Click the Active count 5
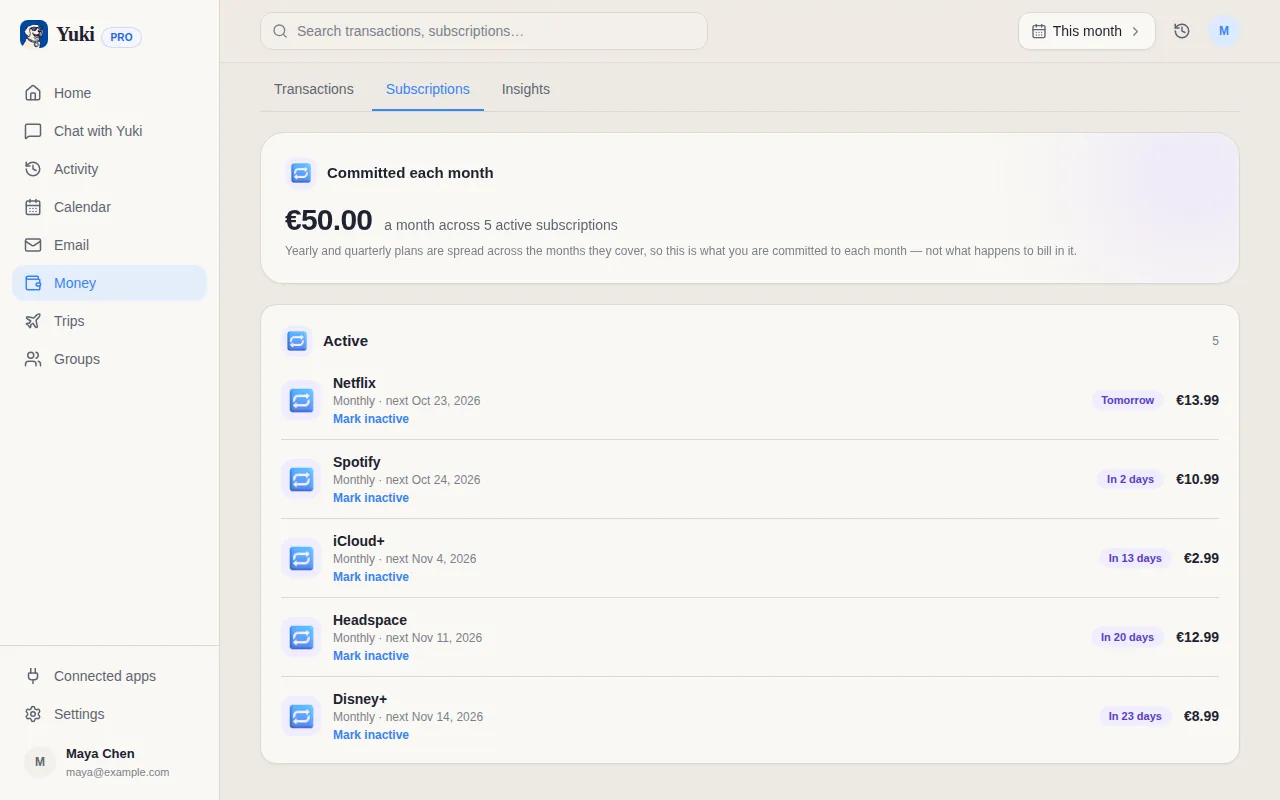This screenshot has width=1280, height=800. click(1215, 341)
